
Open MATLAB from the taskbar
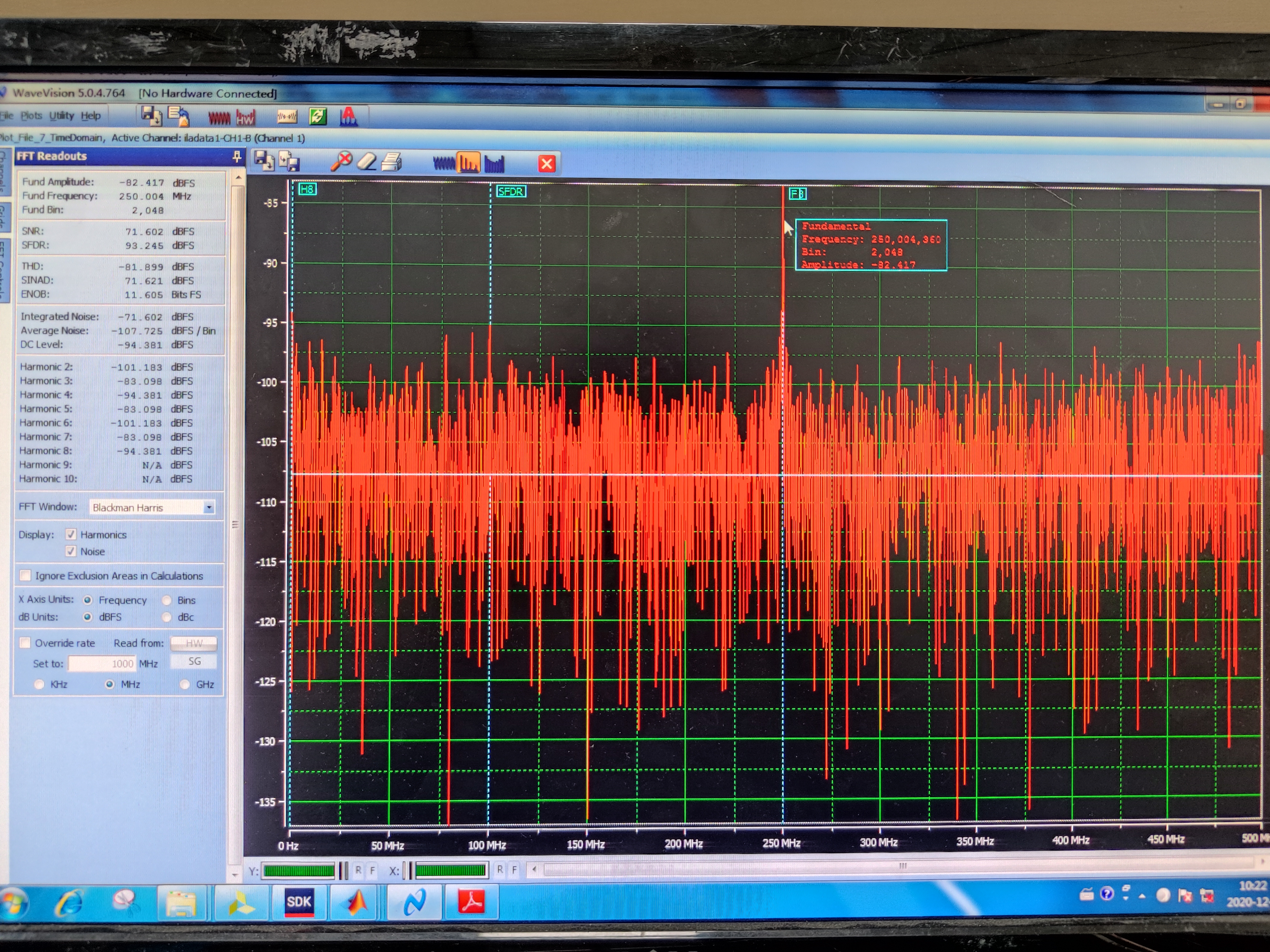pyautogui.click(x=357, y=902)
